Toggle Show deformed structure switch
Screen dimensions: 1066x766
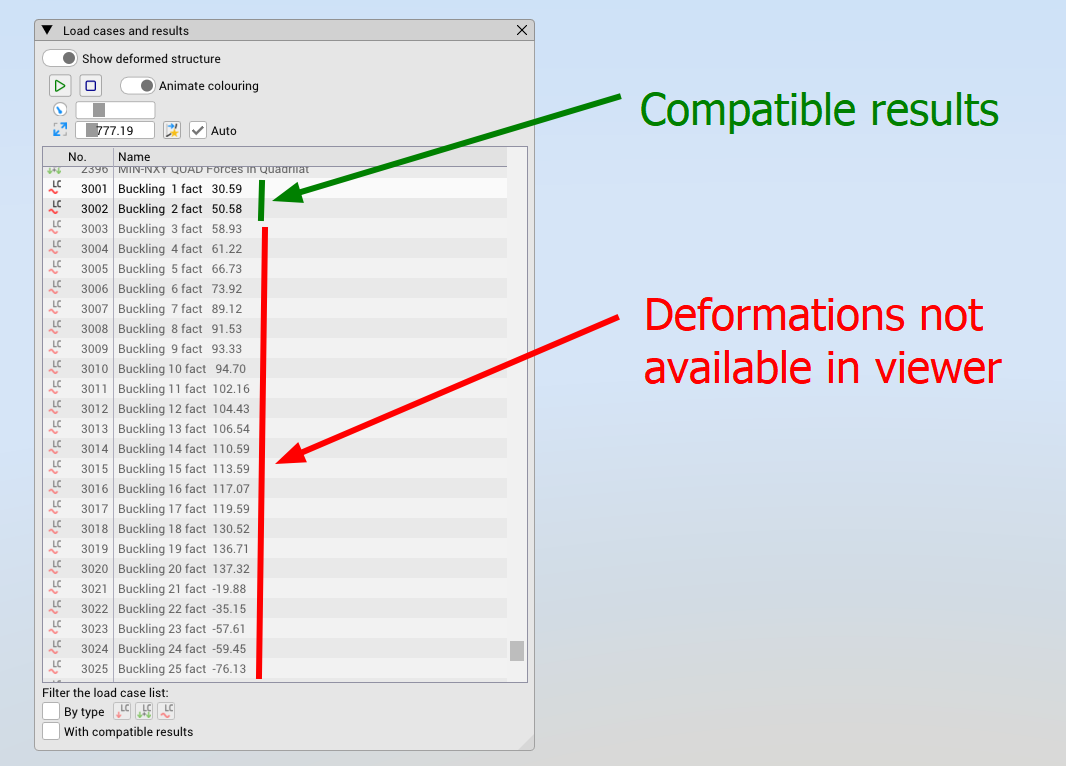60,59
